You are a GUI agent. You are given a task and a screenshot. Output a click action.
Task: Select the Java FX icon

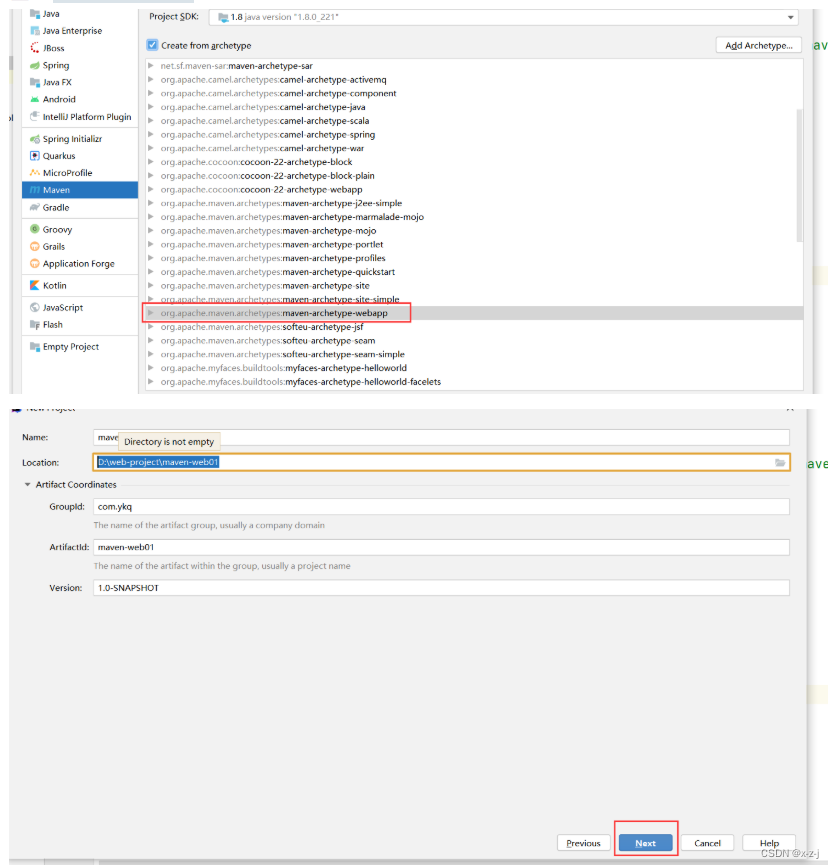[35, 82]
